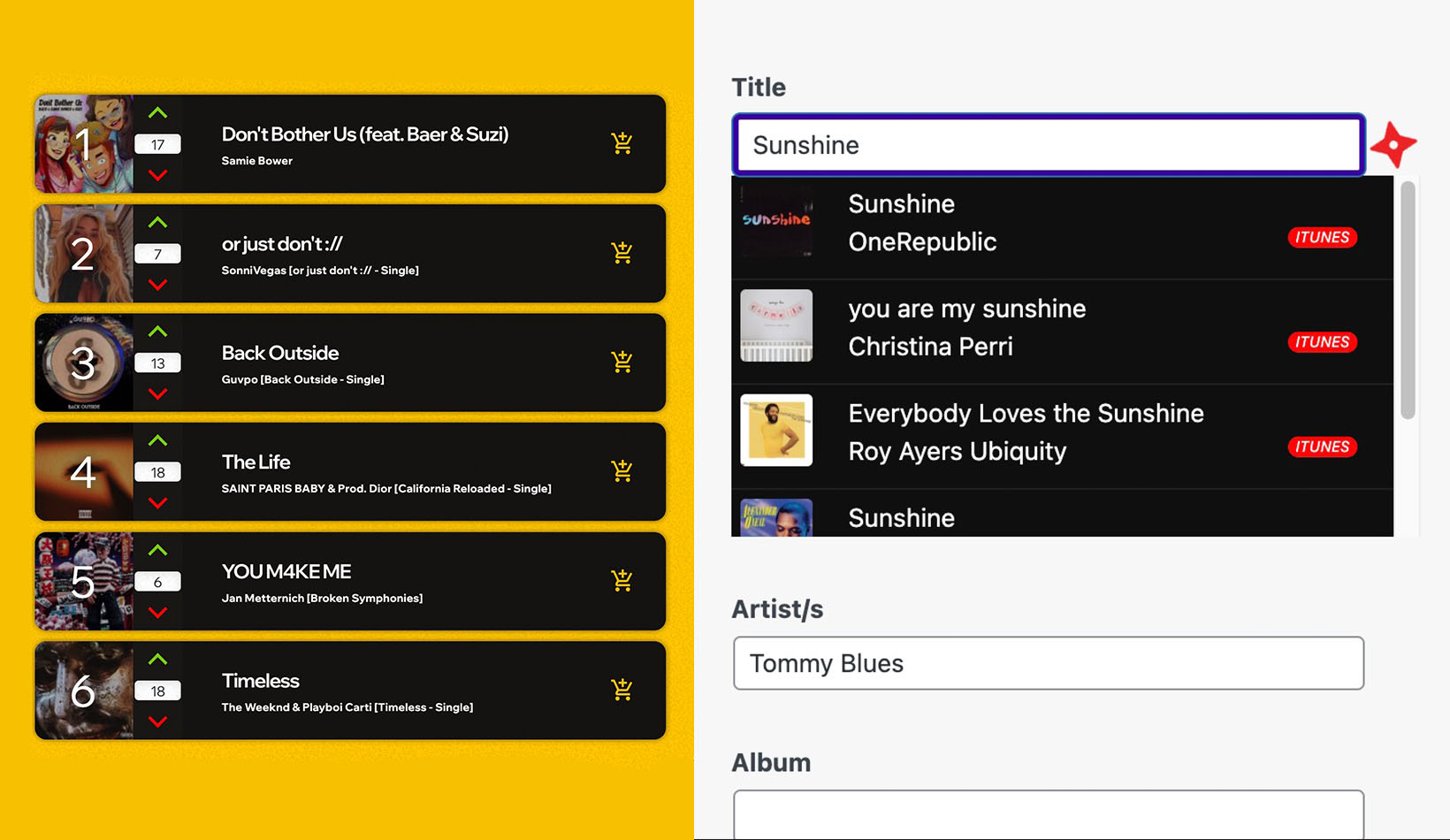Click cart icon for The Life

(x=622, y=471)
